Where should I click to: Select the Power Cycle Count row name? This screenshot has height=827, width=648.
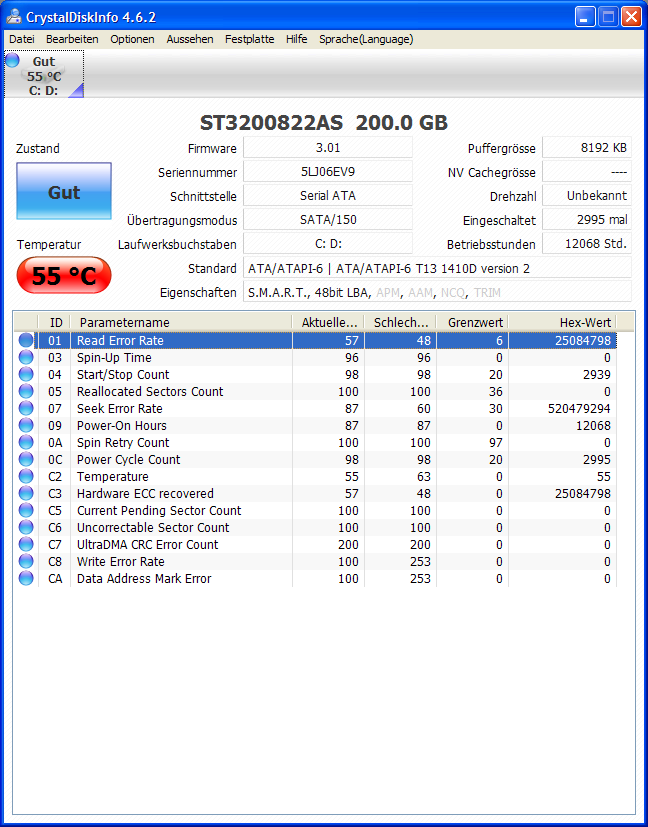pyautogui.click(x=128, y=459)
